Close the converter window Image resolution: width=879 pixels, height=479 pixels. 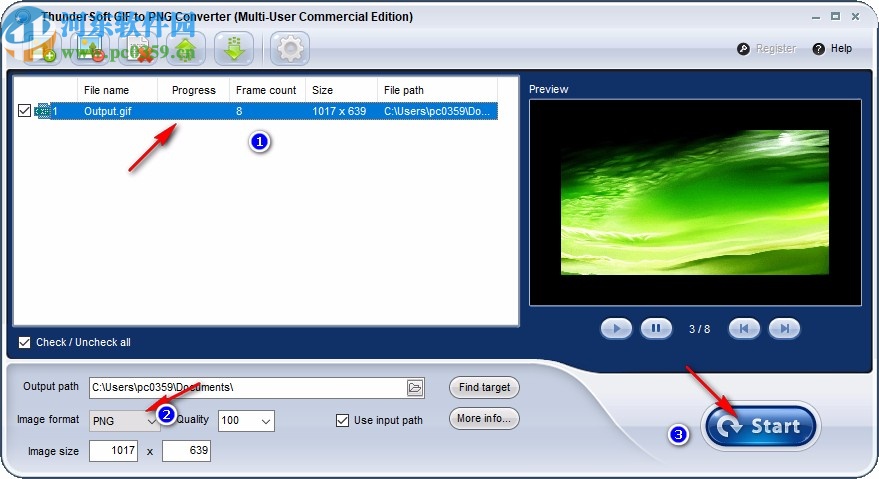point(855,17)
